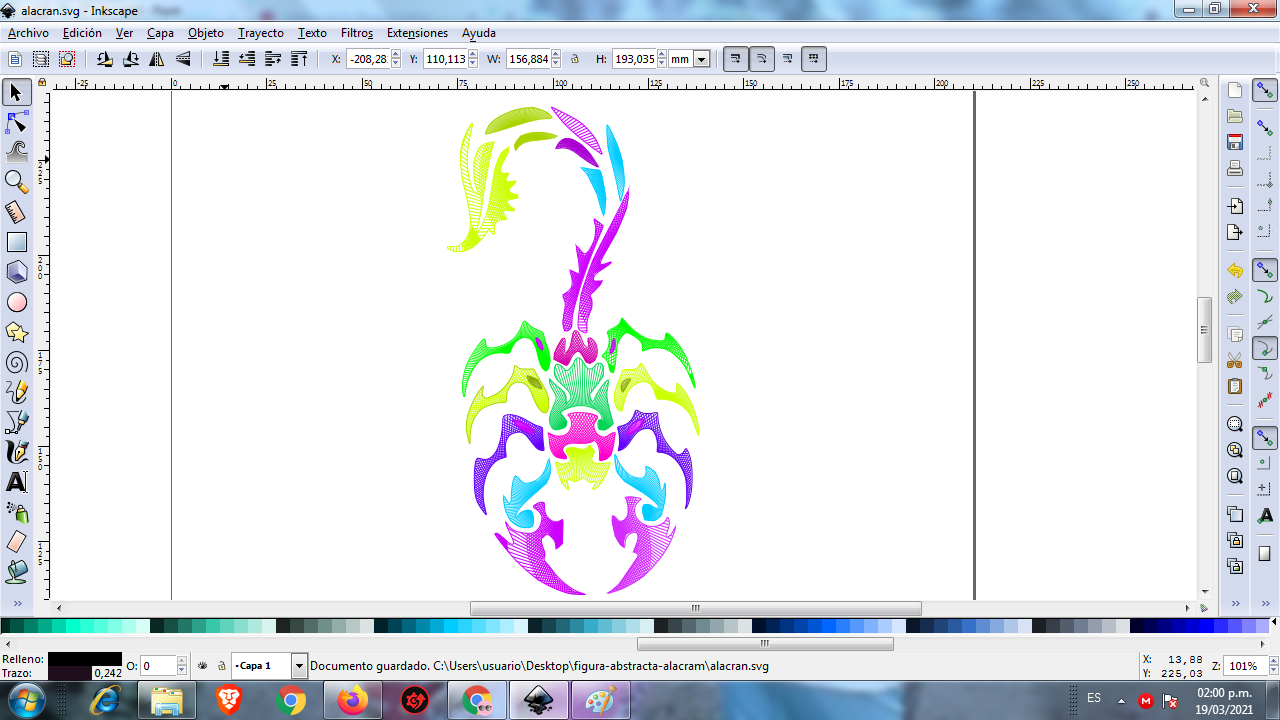The width and height of the screenshot is (1280, 720).
Task: Open the mm units dropdown
Action: click(702, 59)
